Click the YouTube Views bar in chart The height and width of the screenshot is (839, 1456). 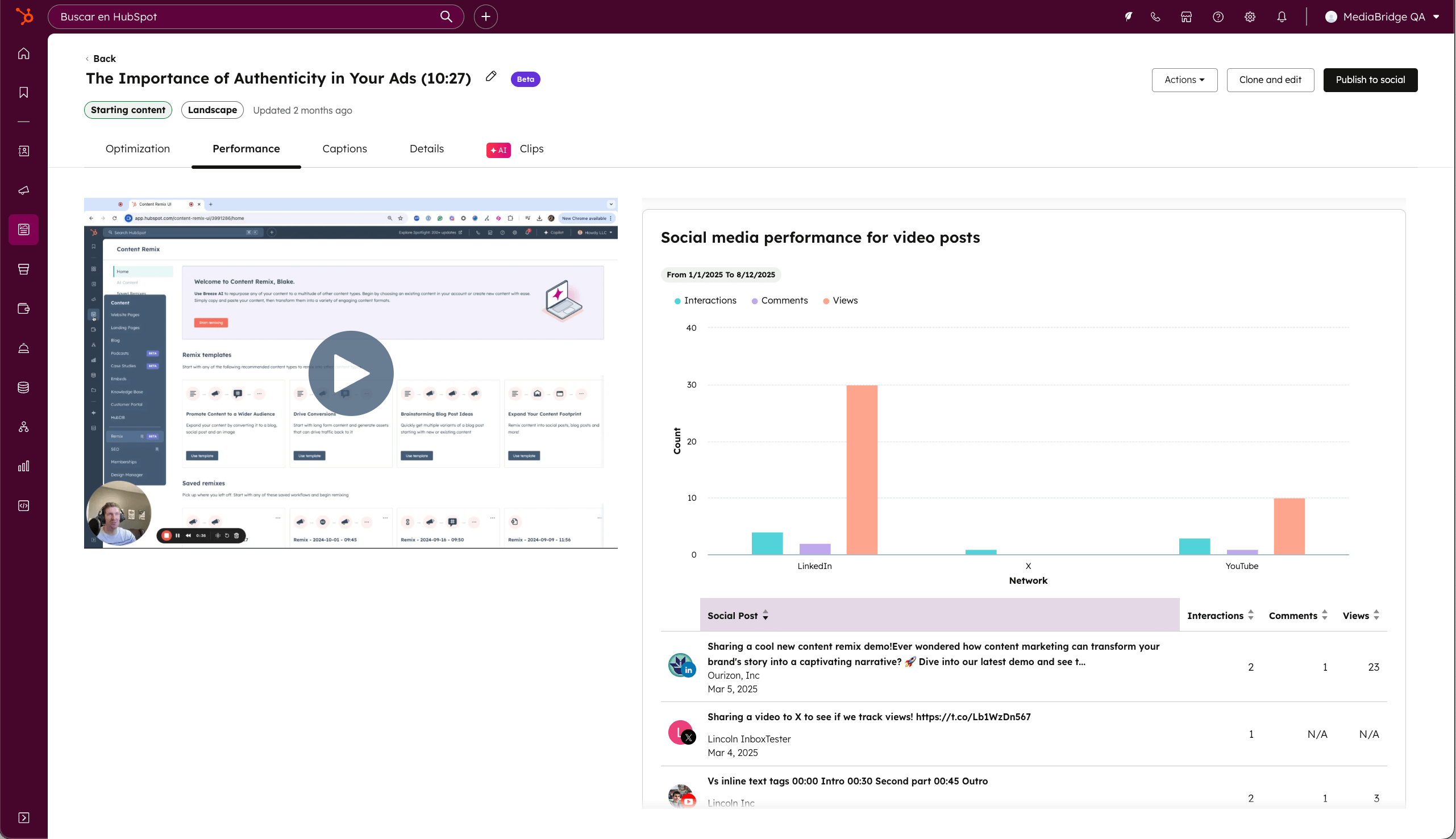(x=1289, y=527)
